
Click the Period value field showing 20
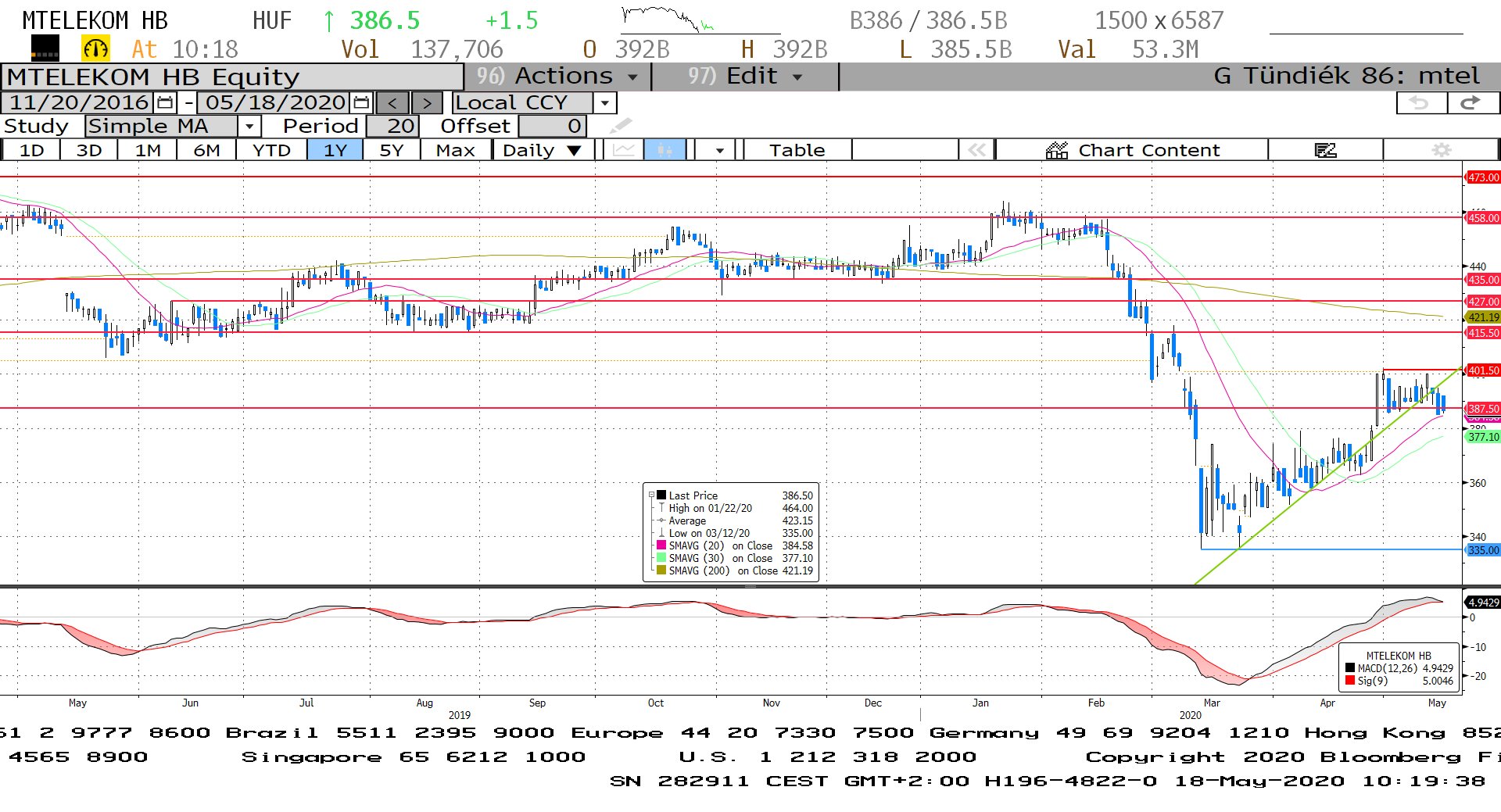[x=392, y=126]
